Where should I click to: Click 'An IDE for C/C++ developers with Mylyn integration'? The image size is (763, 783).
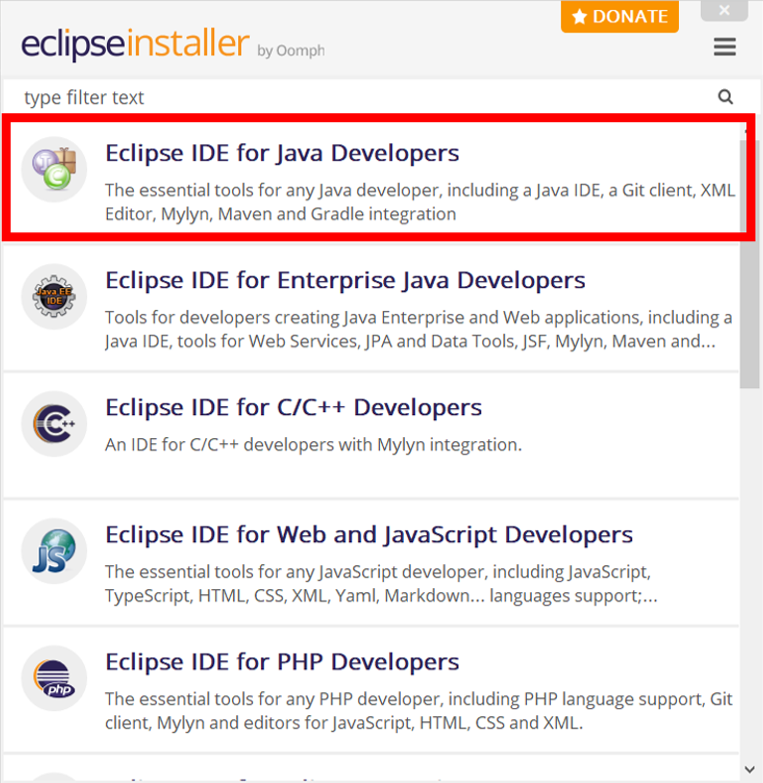click(x=314, y=444)
